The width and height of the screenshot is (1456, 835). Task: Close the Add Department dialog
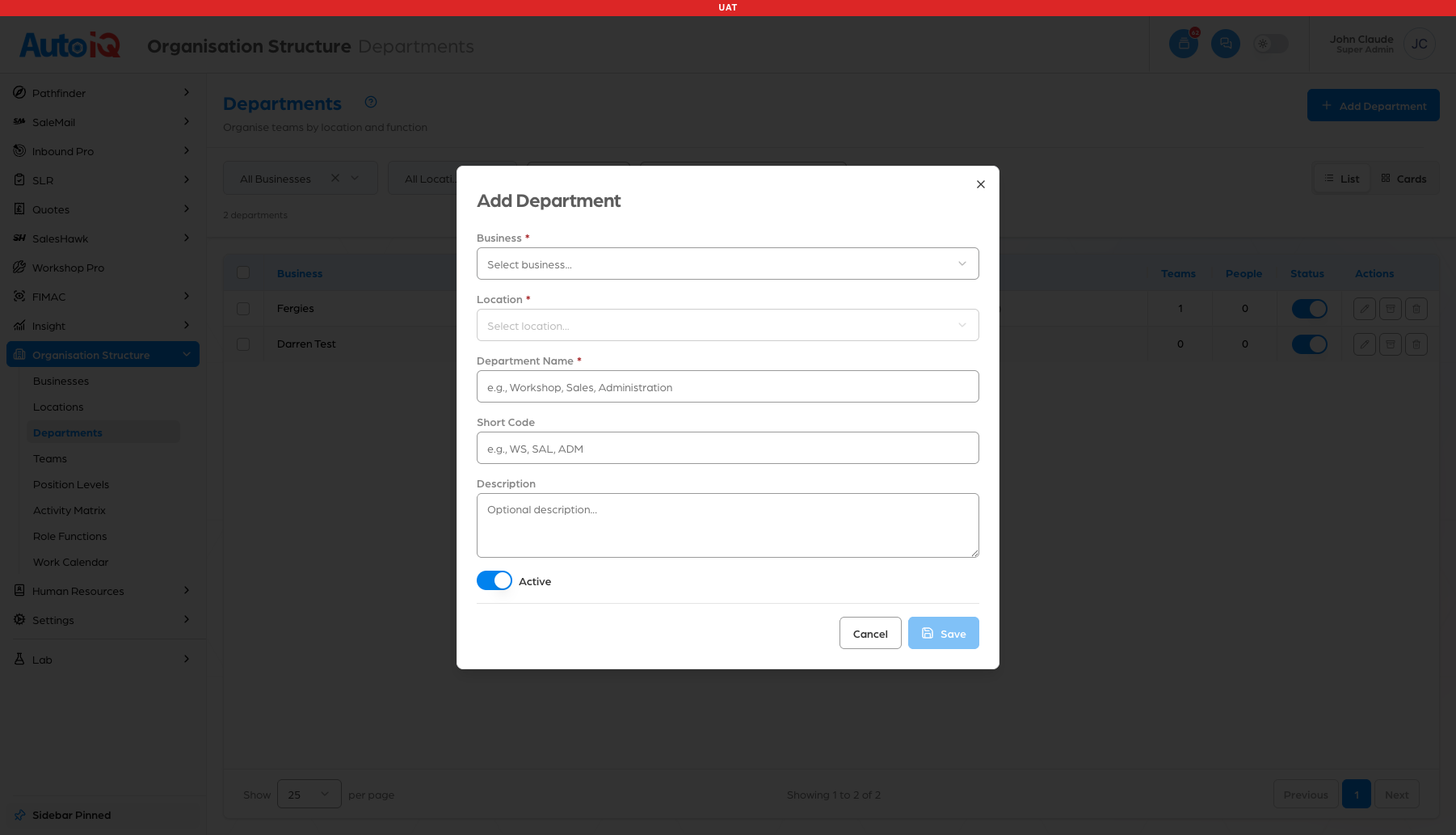coord(981,184)
